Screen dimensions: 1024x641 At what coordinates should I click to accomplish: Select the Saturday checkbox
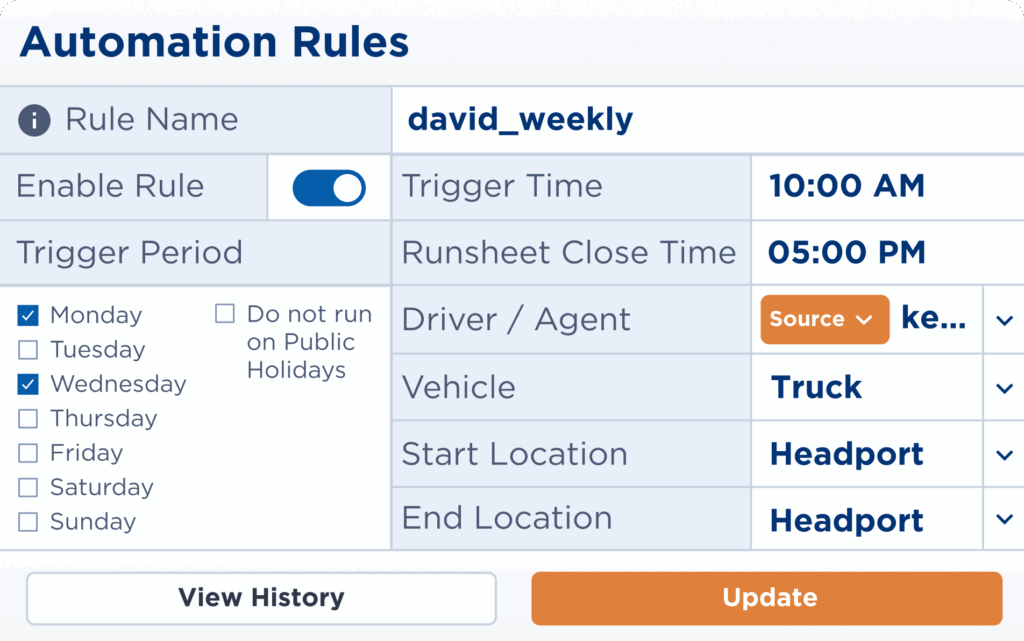29,488
